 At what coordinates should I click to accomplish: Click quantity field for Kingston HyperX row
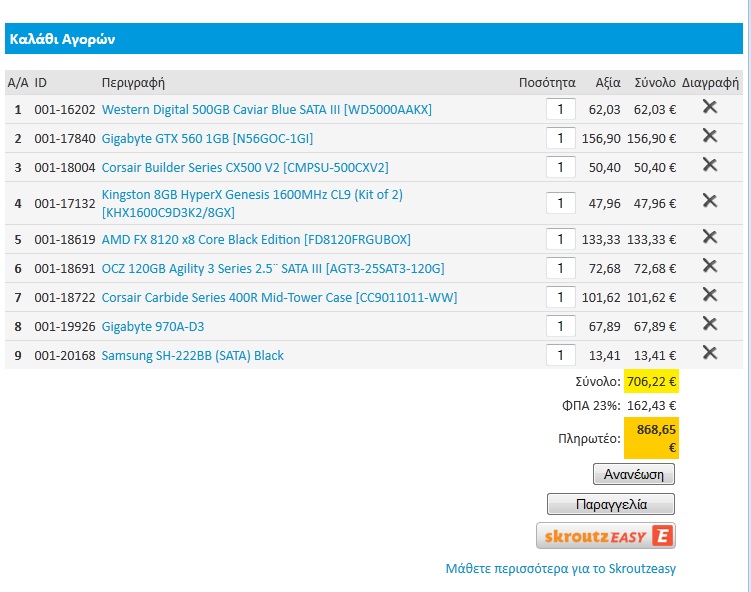click(x=560, y=204)
